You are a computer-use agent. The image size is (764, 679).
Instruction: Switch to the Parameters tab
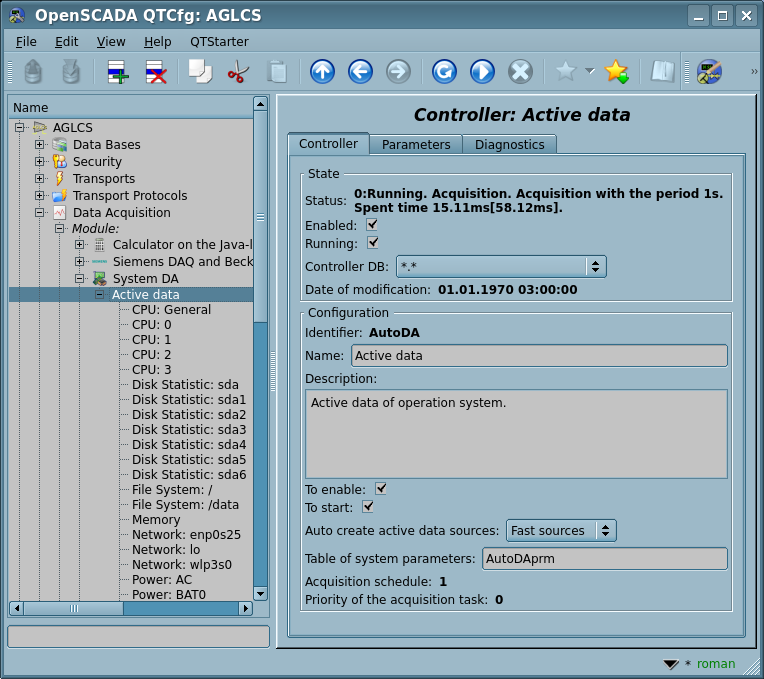[416, 145]
